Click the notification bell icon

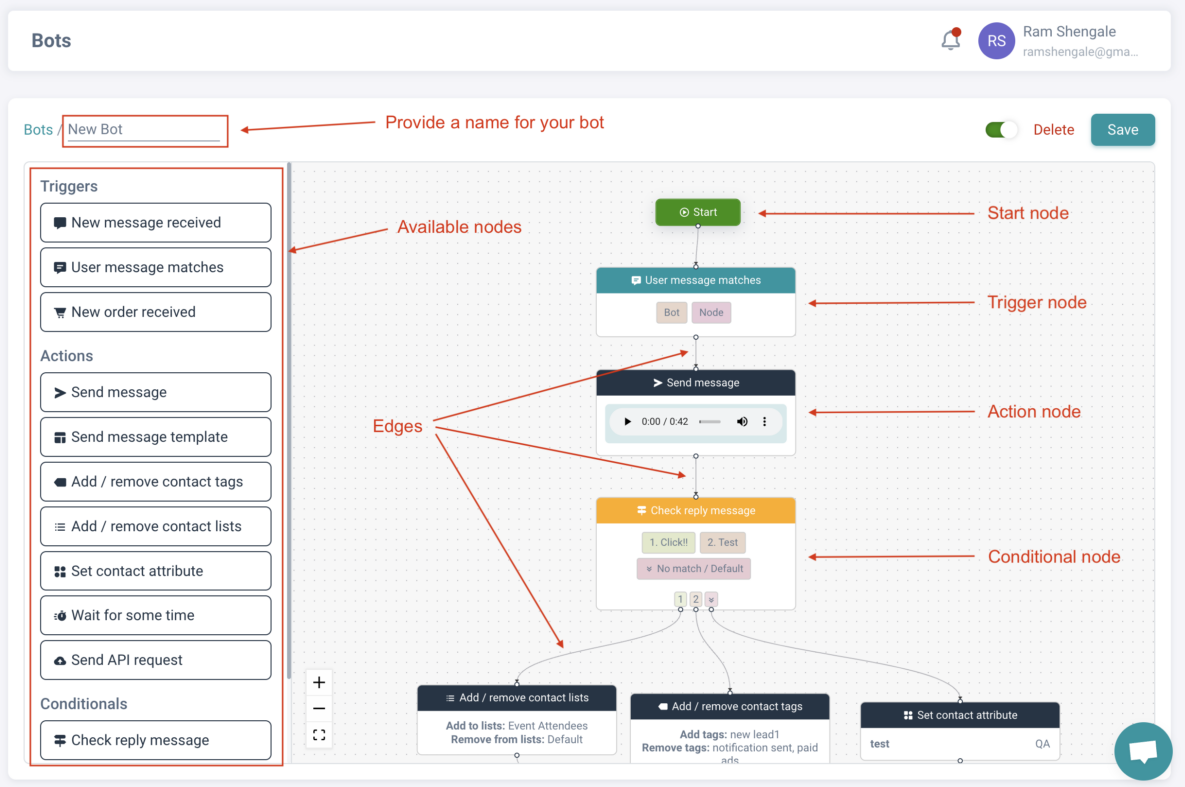point(951,41)
